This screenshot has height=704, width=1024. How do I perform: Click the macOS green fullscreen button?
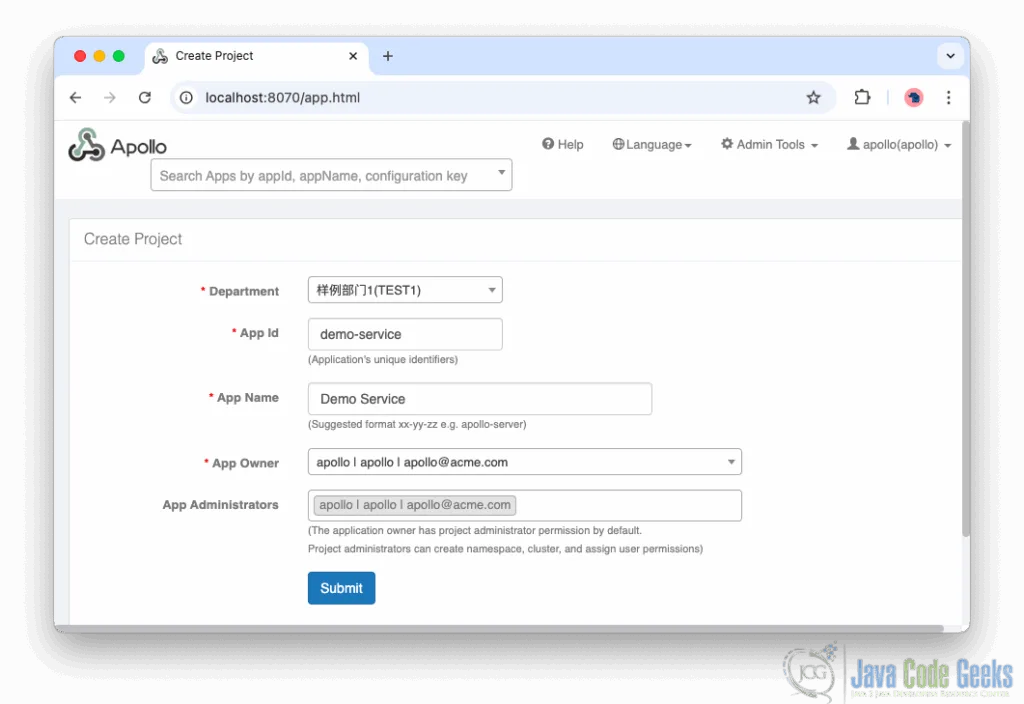click(x=118, y=56)
